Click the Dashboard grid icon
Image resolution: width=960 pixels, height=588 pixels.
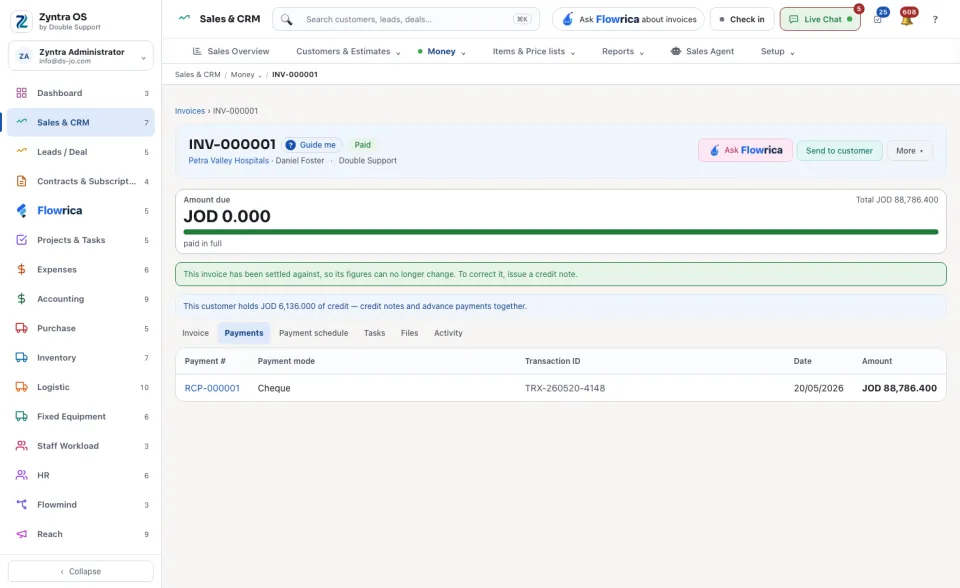tap(21, 93)
